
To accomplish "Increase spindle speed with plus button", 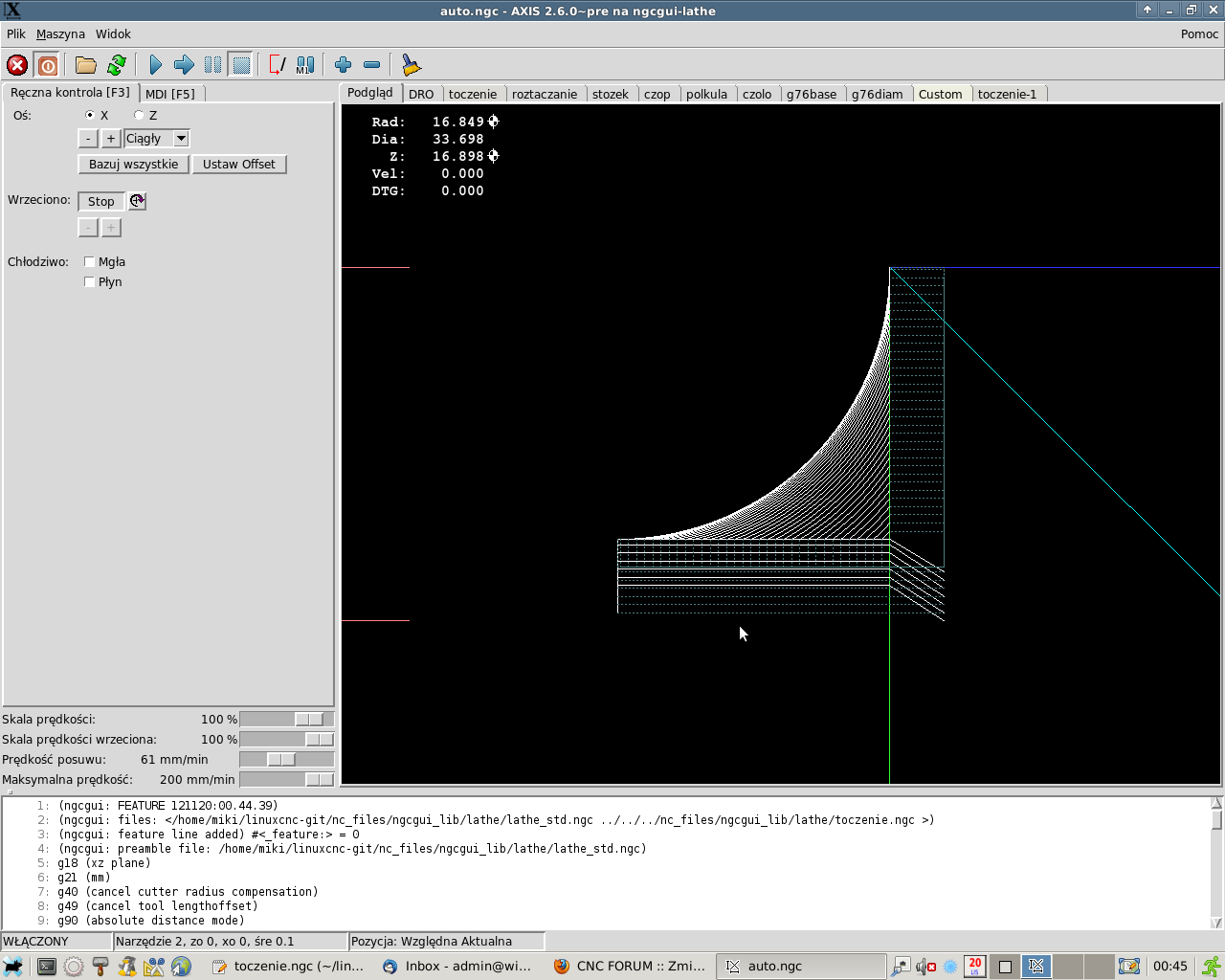I will point(111,228).
